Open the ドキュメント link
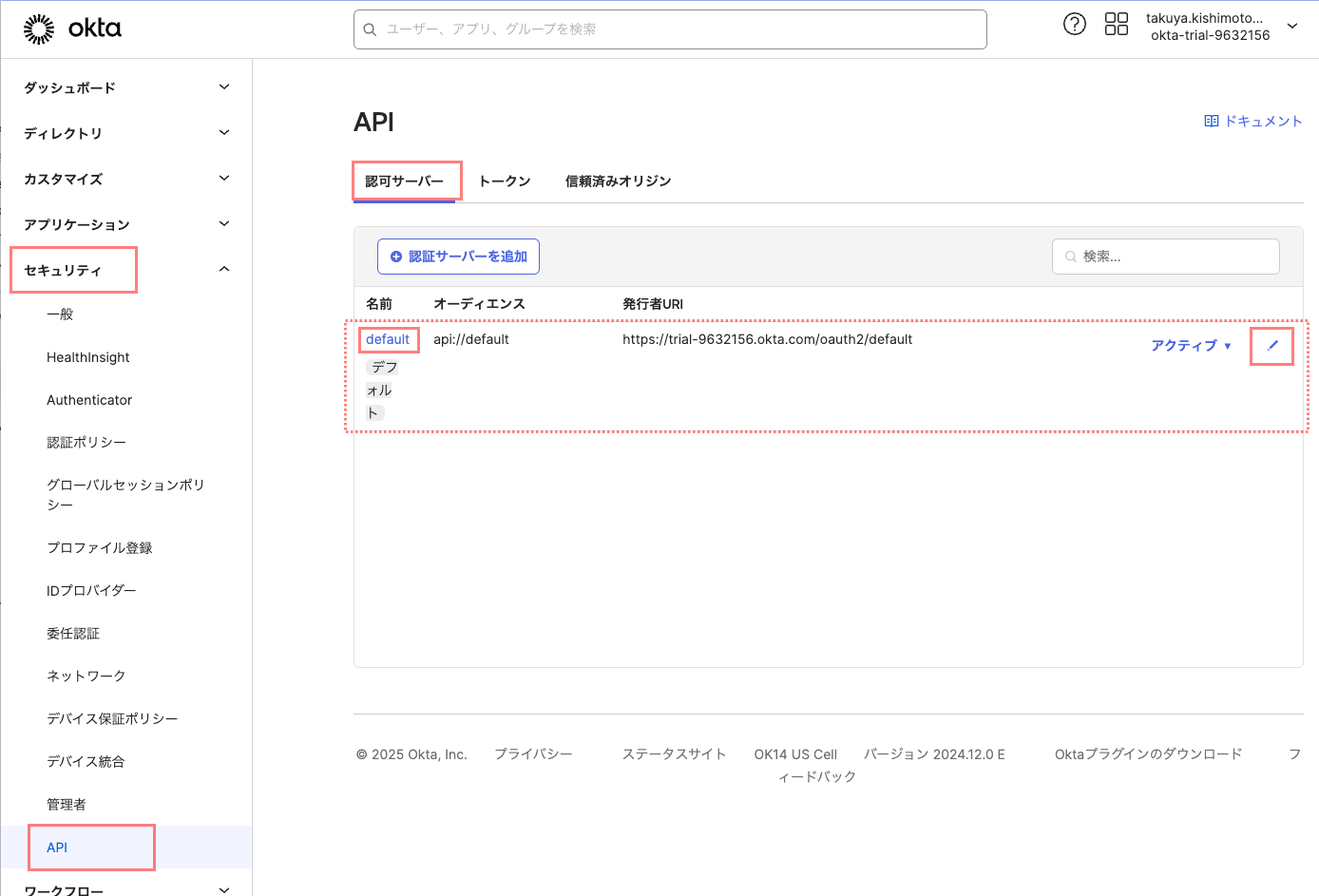This screenshot has height=896, width=1319. (1253, 121)
